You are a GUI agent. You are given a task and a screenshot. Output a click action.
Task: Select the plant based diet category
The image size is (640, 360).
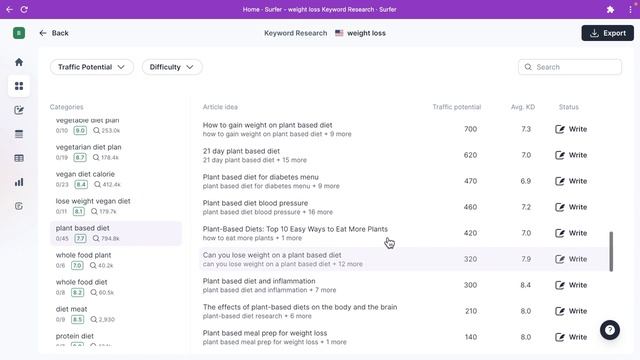pos(116,233)
